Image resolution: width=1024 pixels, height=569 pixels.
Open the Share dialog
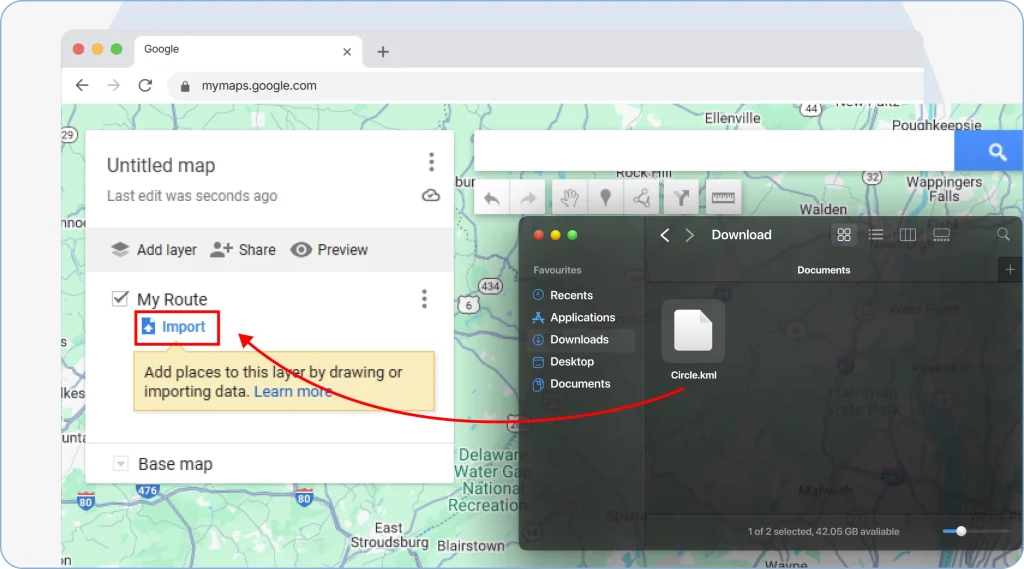[x=243, y=250]
